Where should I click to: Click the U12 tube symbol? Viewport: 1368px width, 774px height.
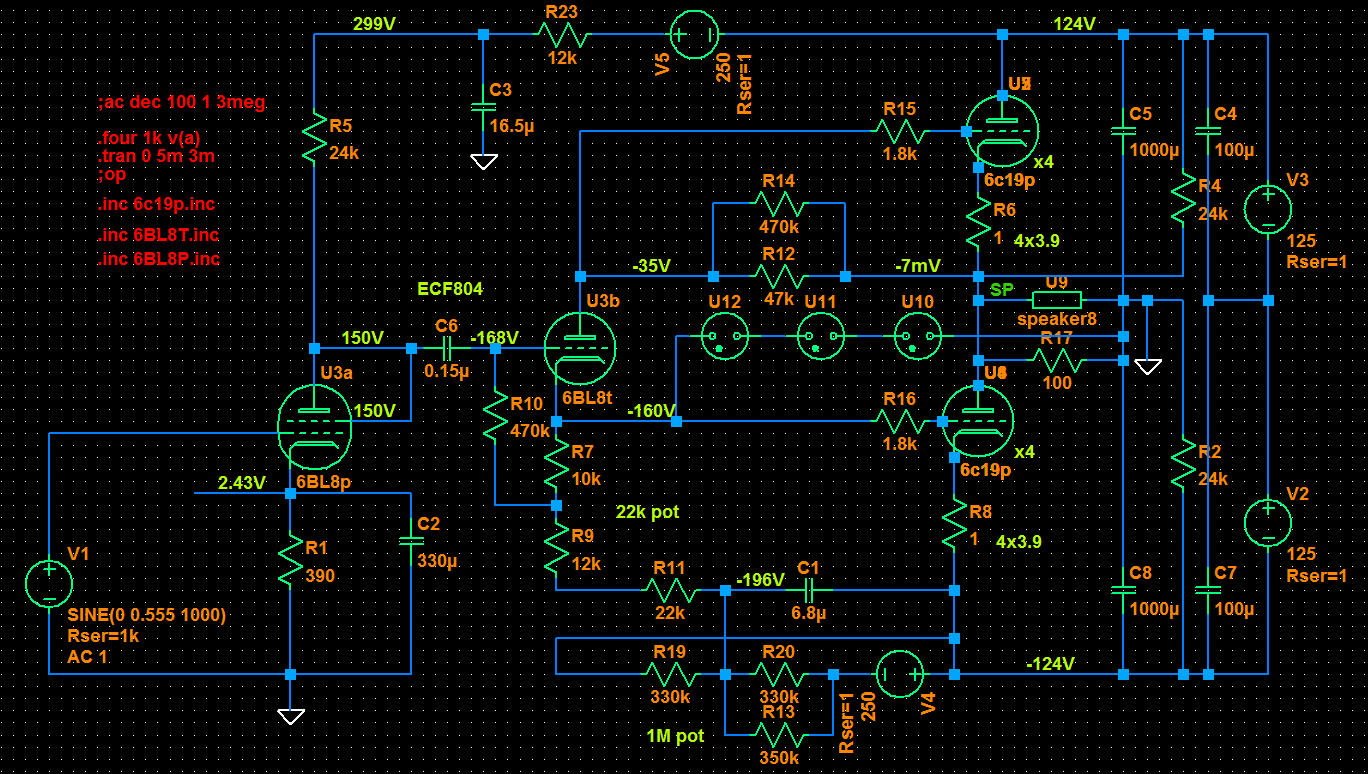(x=724, y=336)
